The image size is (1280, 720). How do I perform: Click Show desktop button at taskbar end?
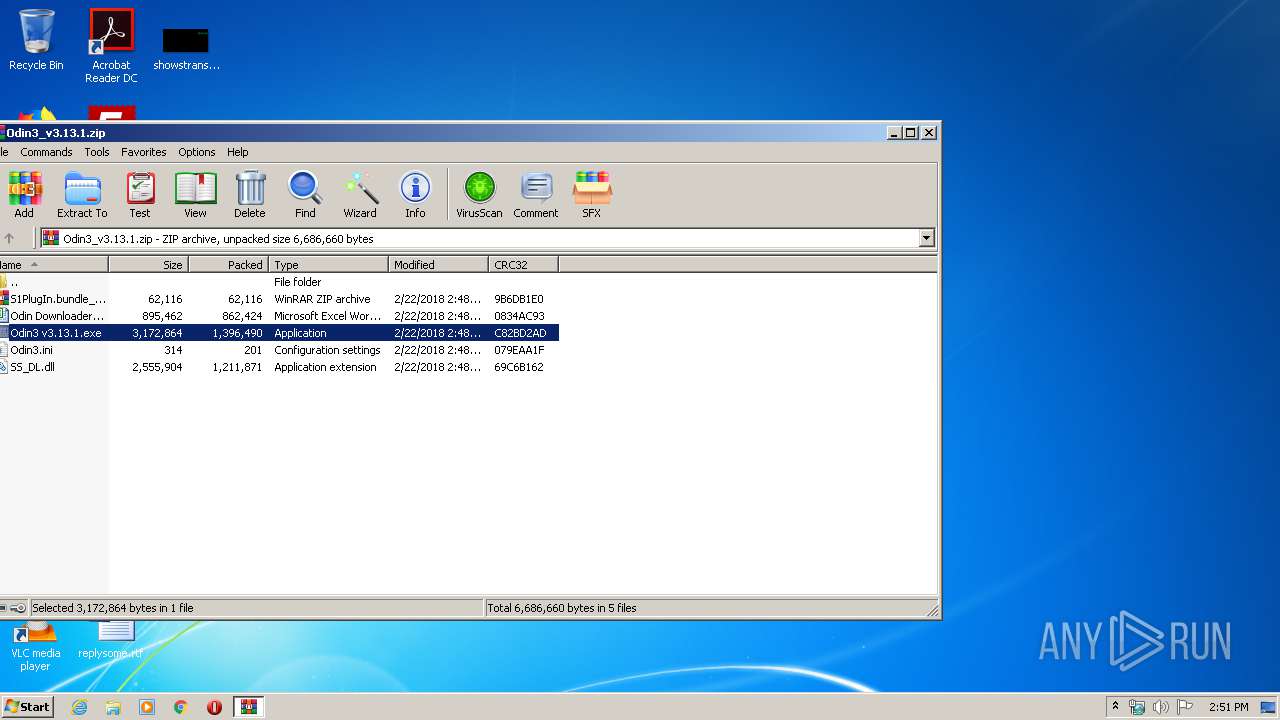[1268, 707]
